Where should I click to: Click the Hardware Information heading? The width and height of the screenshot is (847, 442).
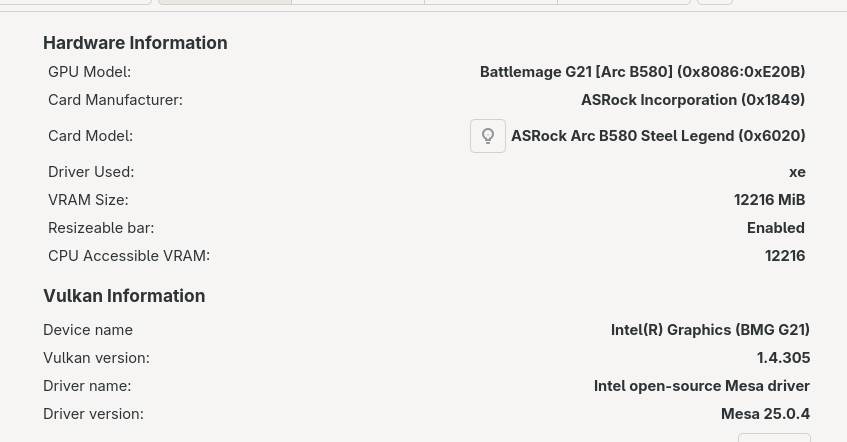coord(135,43)
